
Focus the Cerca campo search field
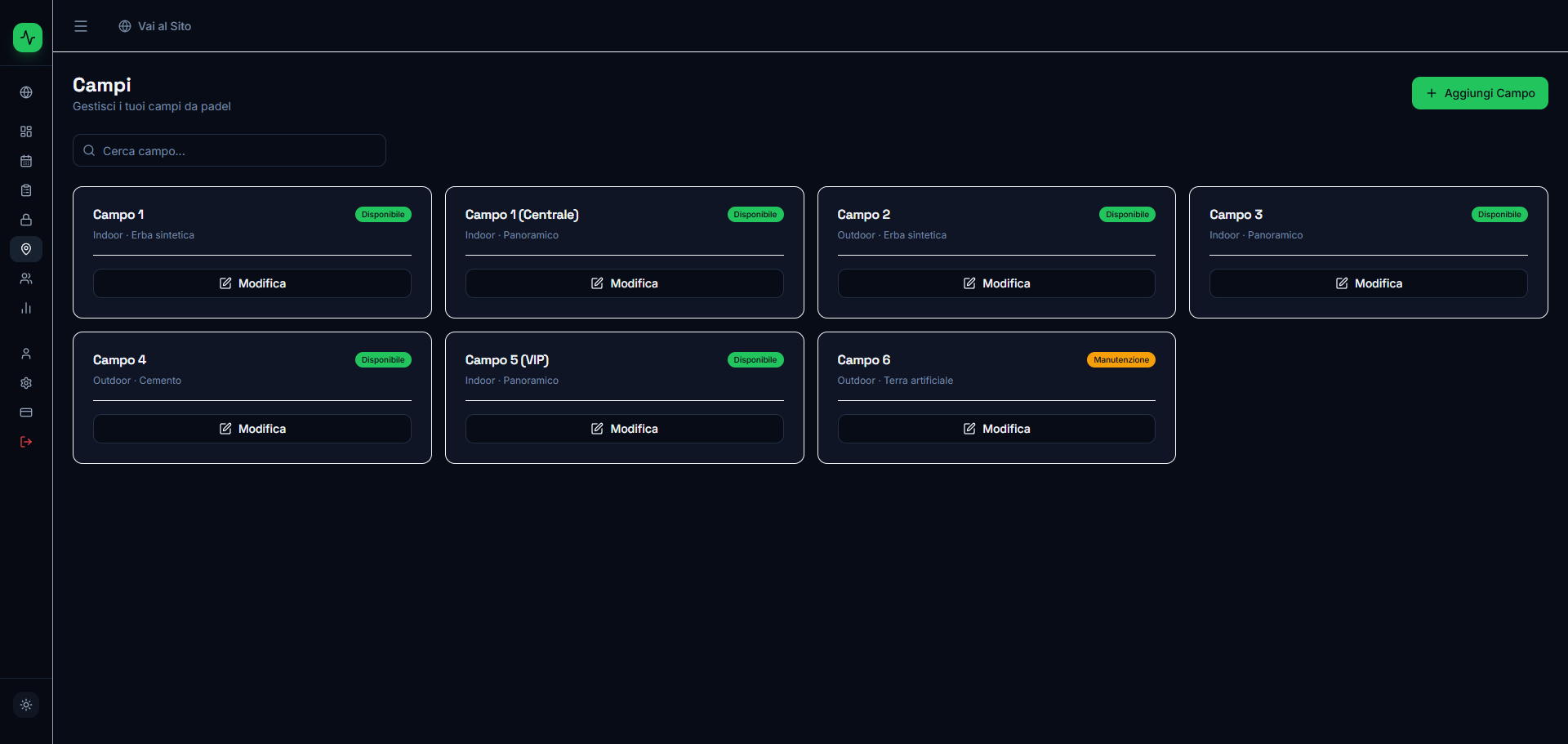(229, 150)
